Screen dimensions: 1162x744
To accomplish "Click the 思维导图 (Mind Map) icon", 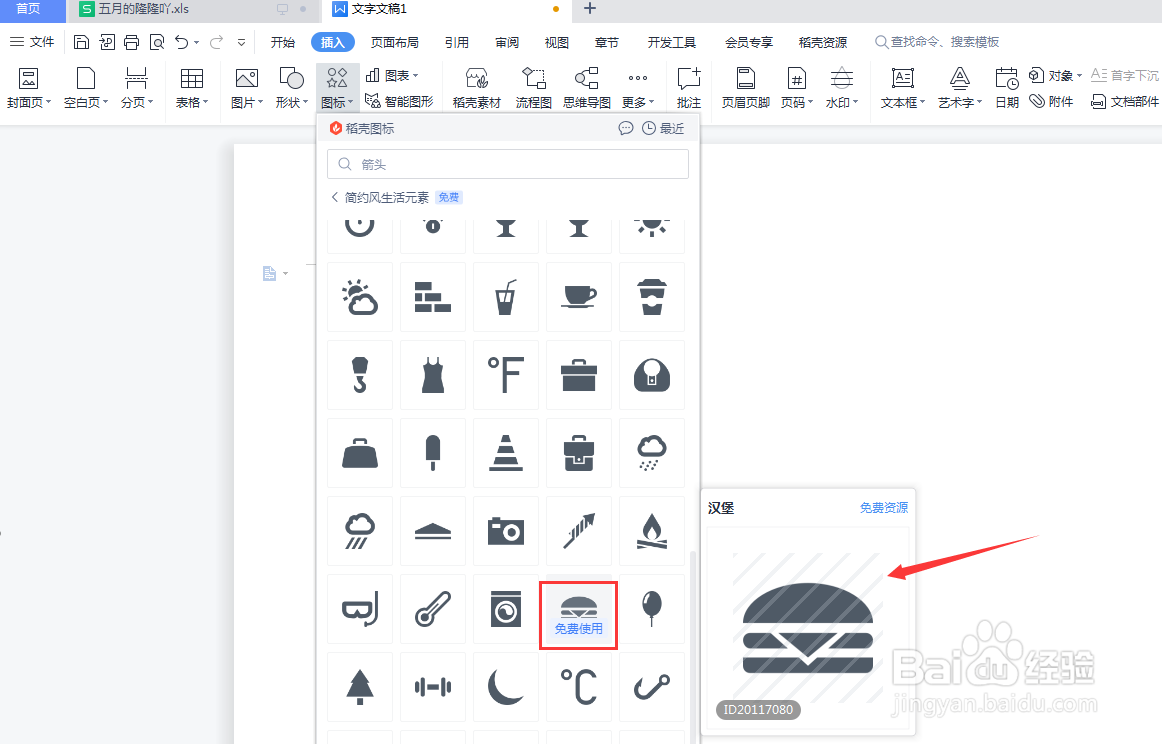I will [x=586, y=88].
